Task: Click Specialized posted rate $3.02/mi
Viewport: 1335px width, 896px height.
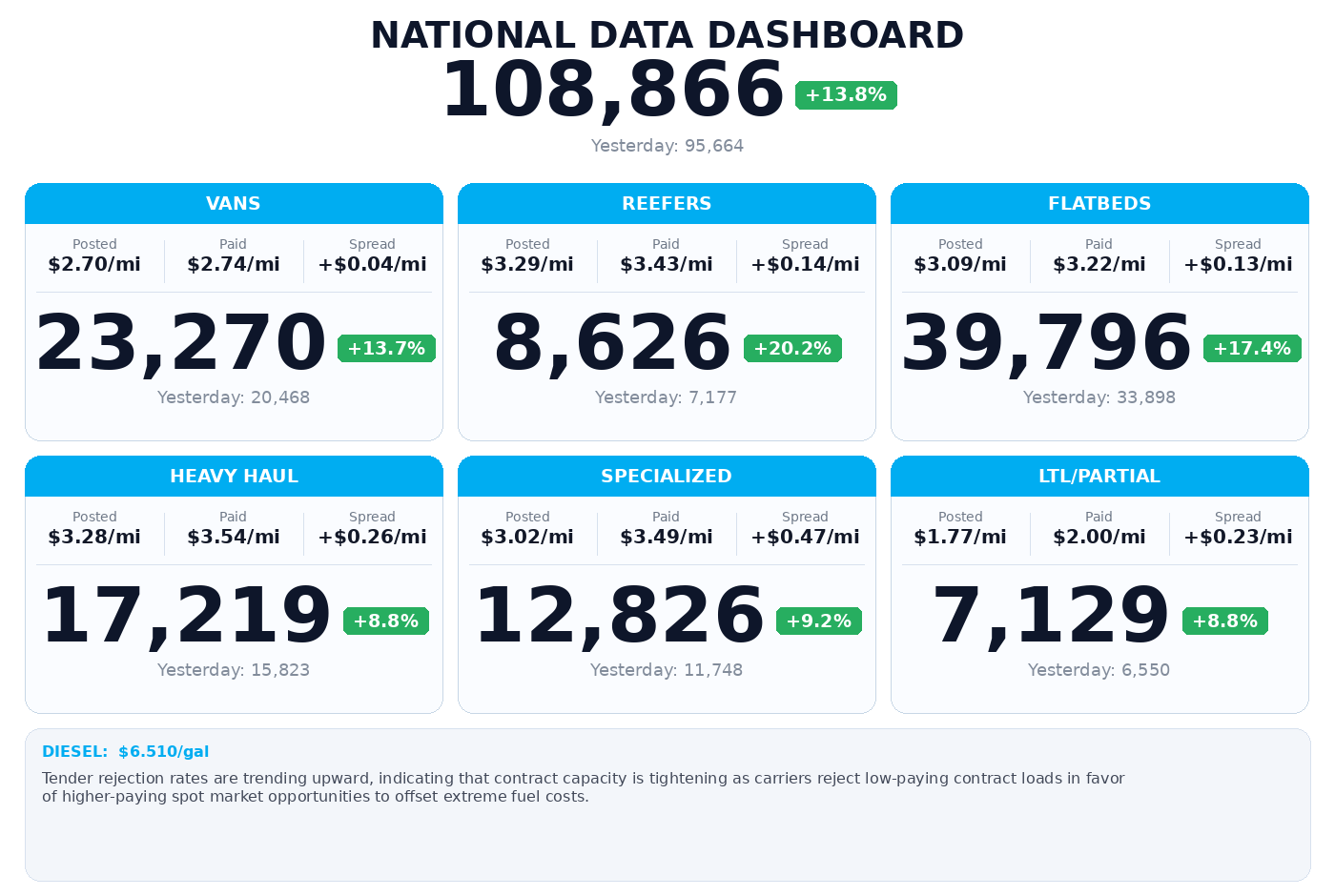Action: (527, 538)
